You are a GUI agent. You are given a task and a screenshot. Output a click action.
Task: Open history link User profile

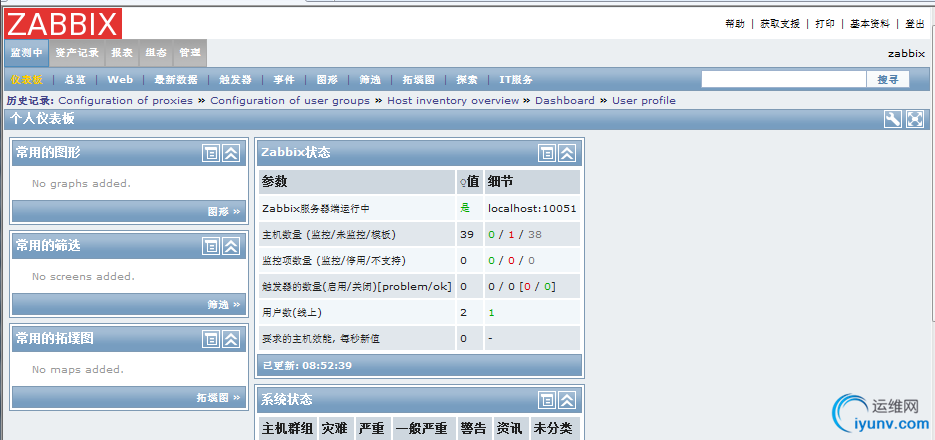point(644,100)
